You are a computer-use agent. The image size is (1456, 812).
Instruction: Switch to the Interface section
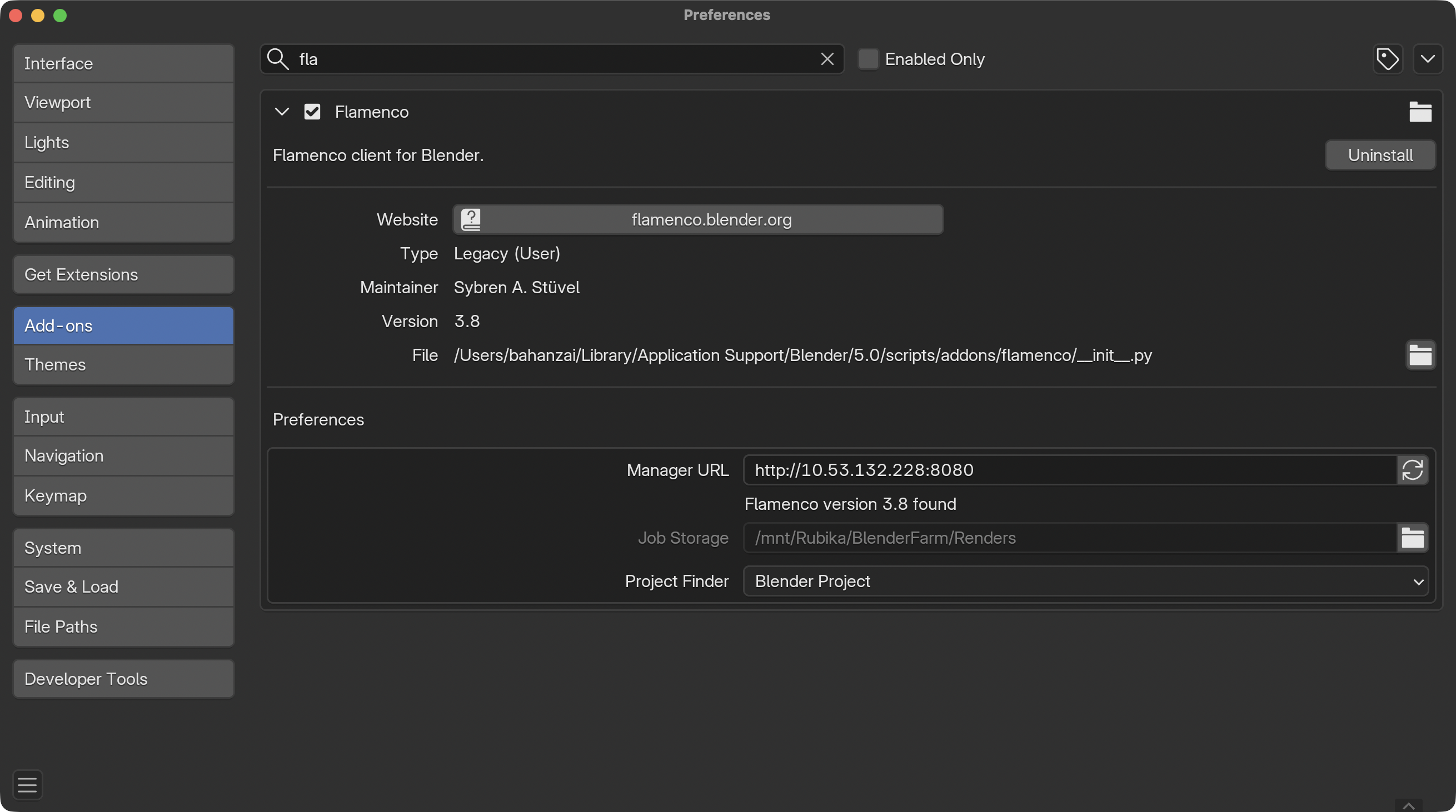(123, 63)
